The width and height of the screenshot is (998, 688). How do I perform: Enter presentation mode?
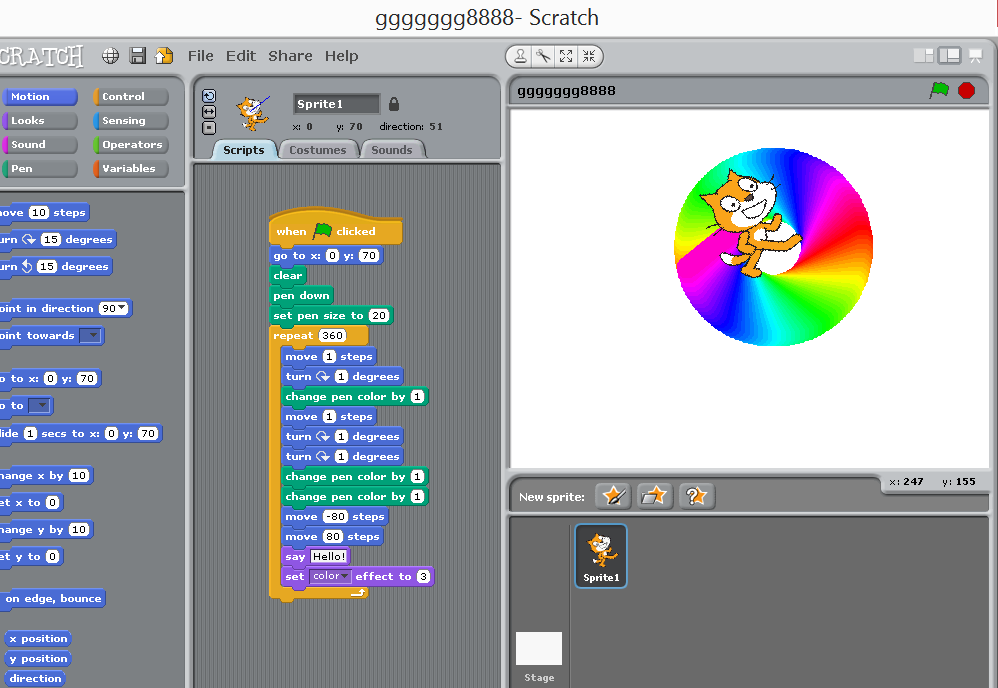tap(975, 56)
